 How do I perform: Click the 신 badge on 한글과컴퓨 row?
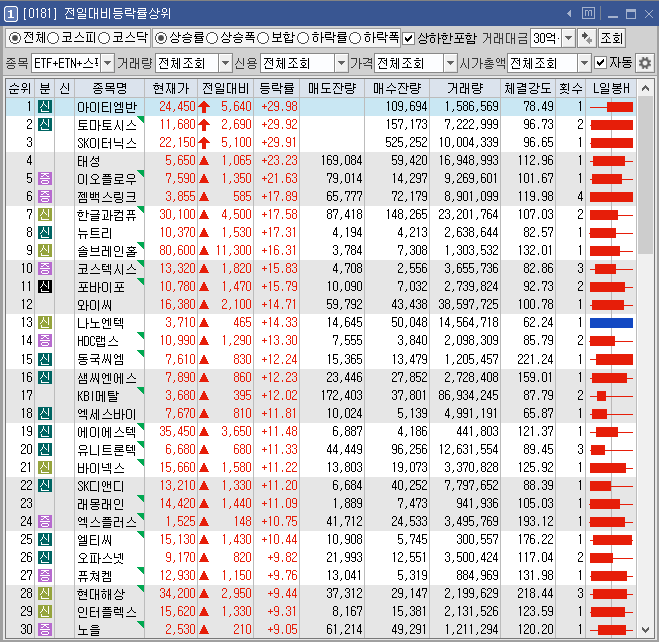pos(45,215)
